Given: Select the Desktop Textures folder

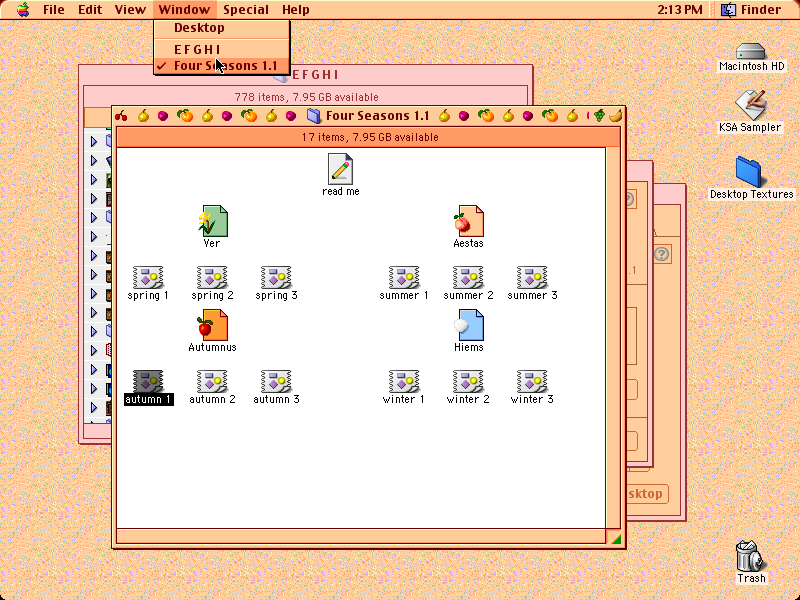Looking at the screenshot, I should coord(749,172).
